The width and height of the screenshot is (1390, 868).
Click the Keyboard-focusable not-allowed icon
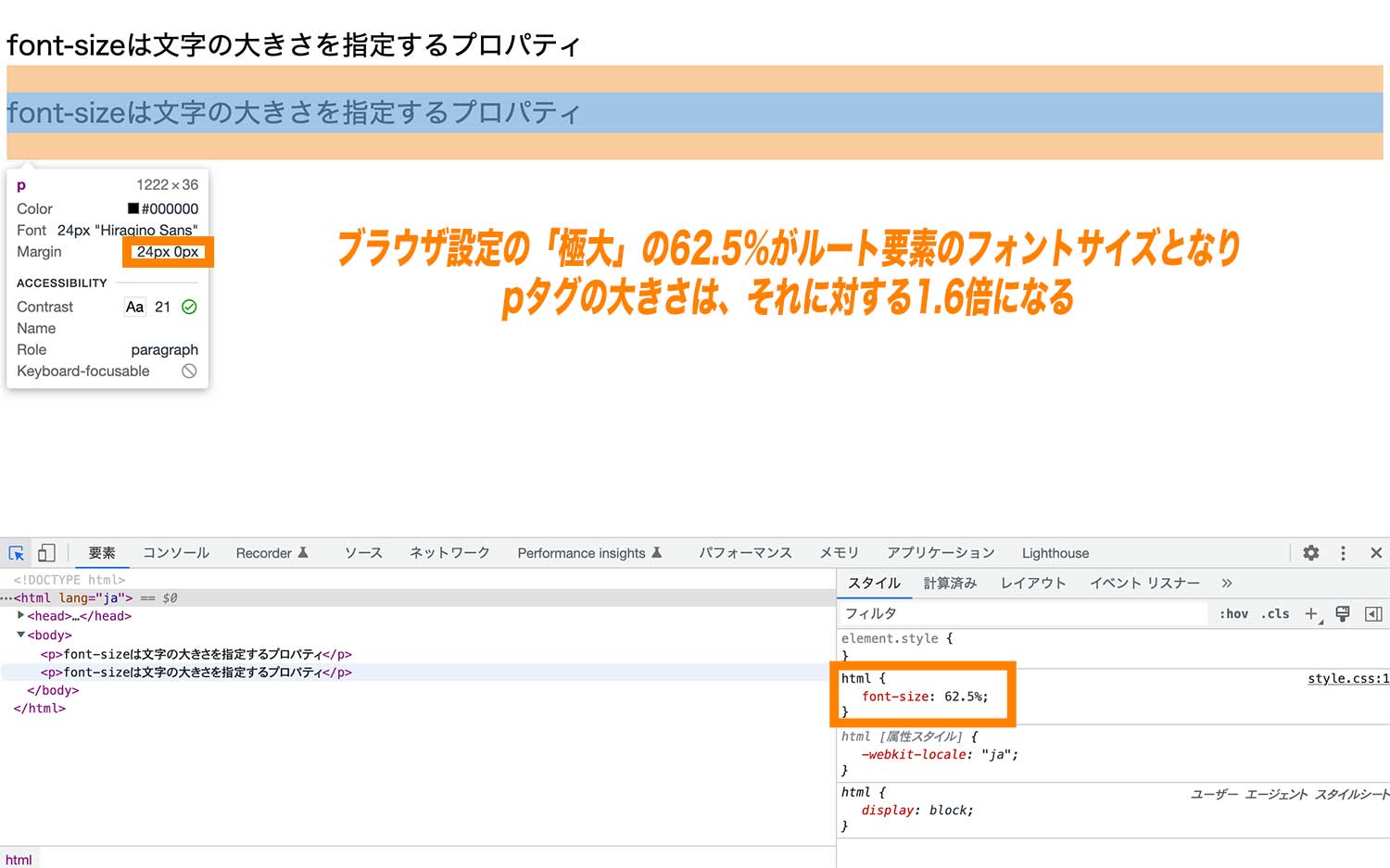click(189, 371)
